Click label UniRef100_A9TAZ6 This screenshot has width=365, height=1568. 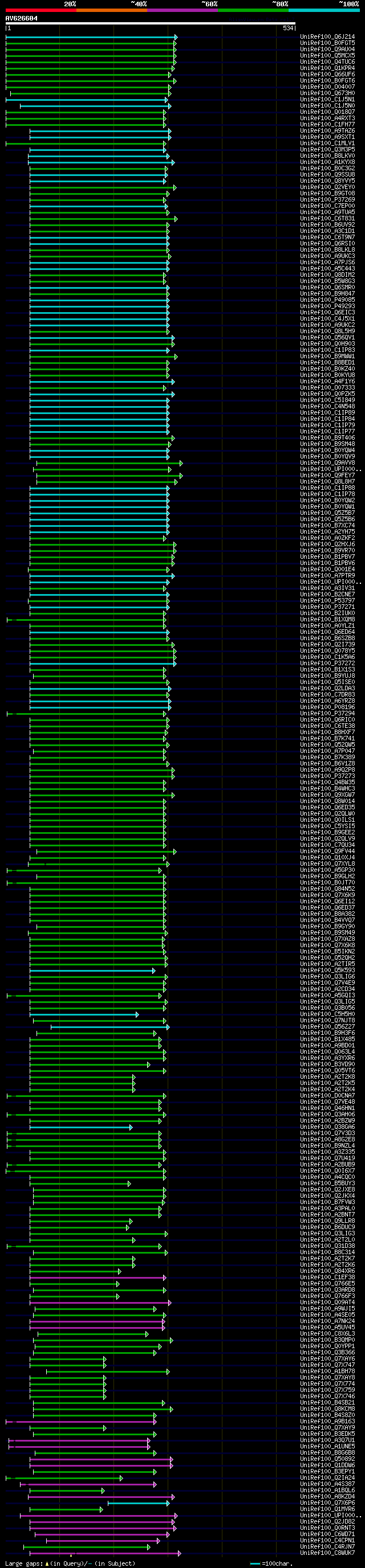[x=327, y=131]
